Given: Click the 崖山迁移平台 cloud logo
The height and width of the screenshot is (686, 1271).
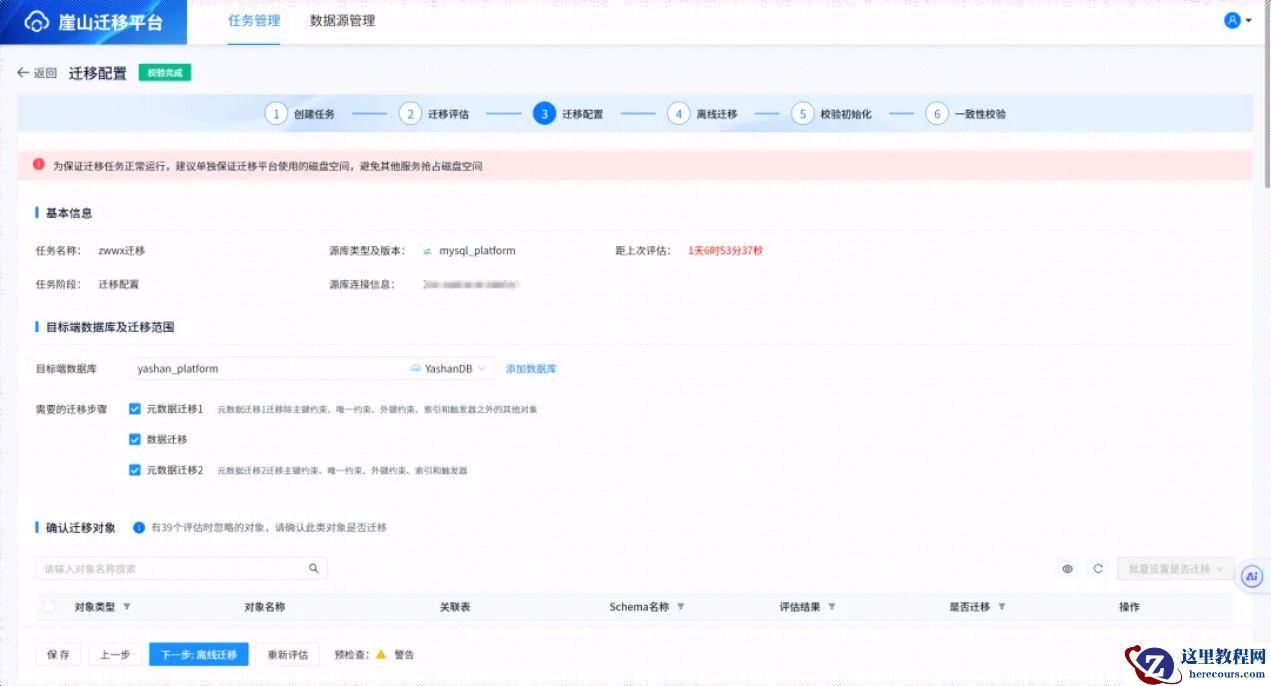Looking at the screenshot, I should pyautogui.click(x=37, y=22).
